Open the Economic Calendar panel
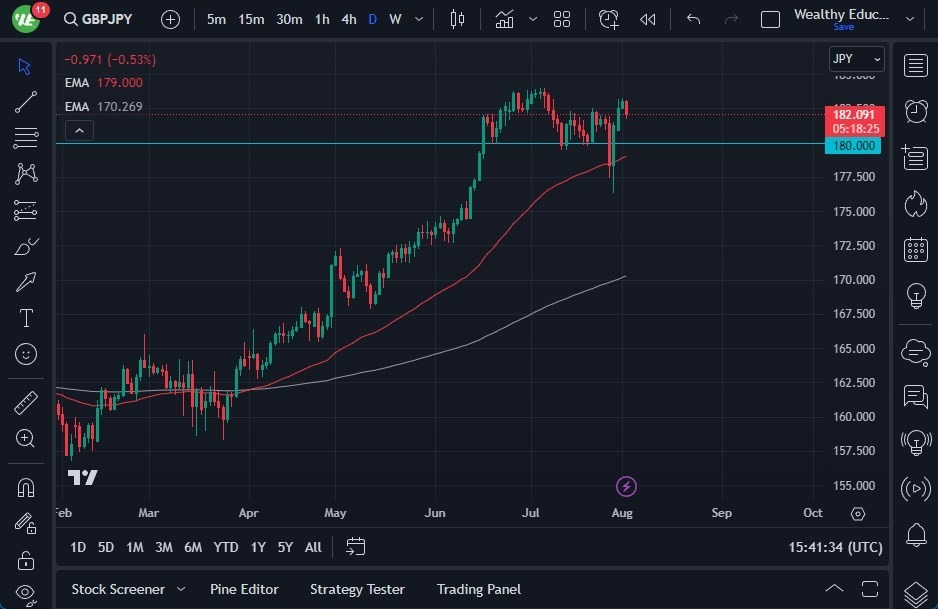 pos(915,250)
